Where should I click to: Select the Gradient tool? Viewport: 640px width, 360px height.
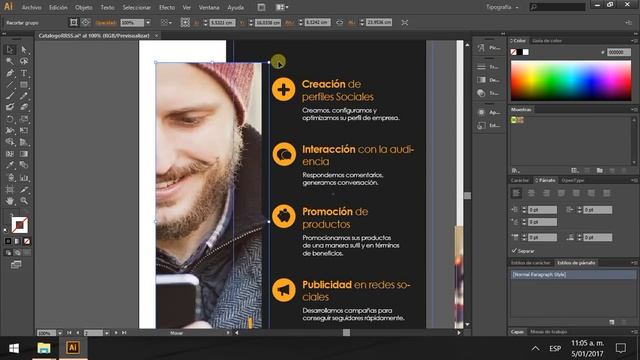(x=24, y=154)
